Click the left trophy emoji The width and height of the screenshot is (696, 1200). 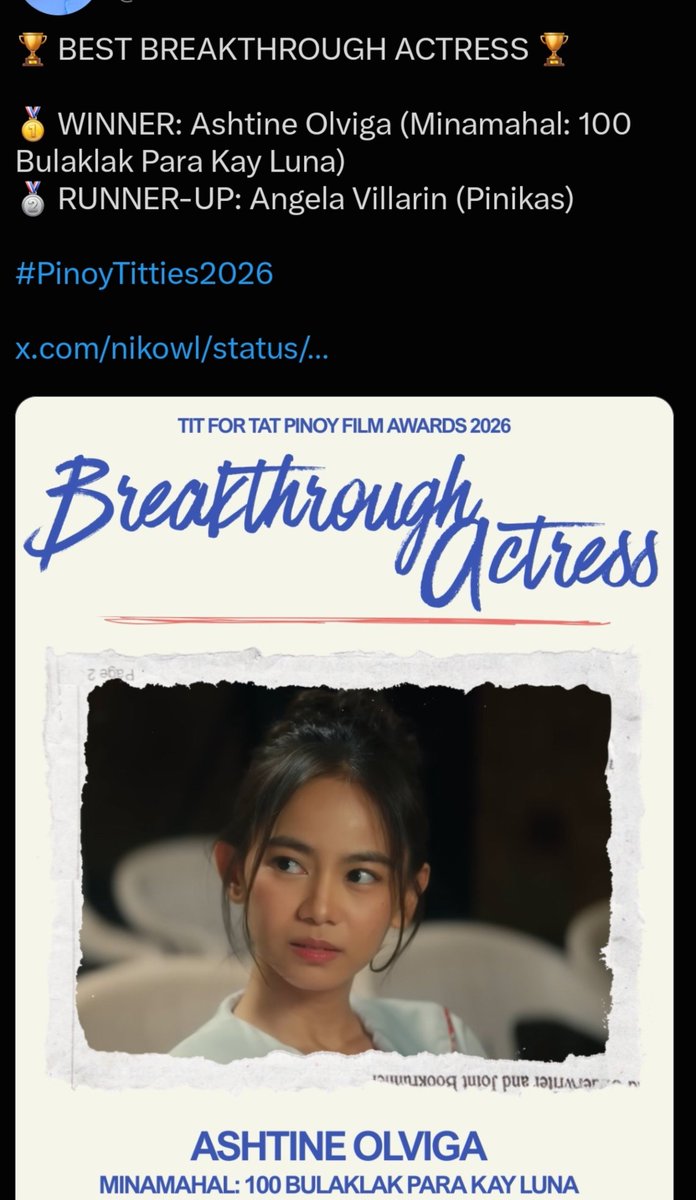tap(32, 49)
